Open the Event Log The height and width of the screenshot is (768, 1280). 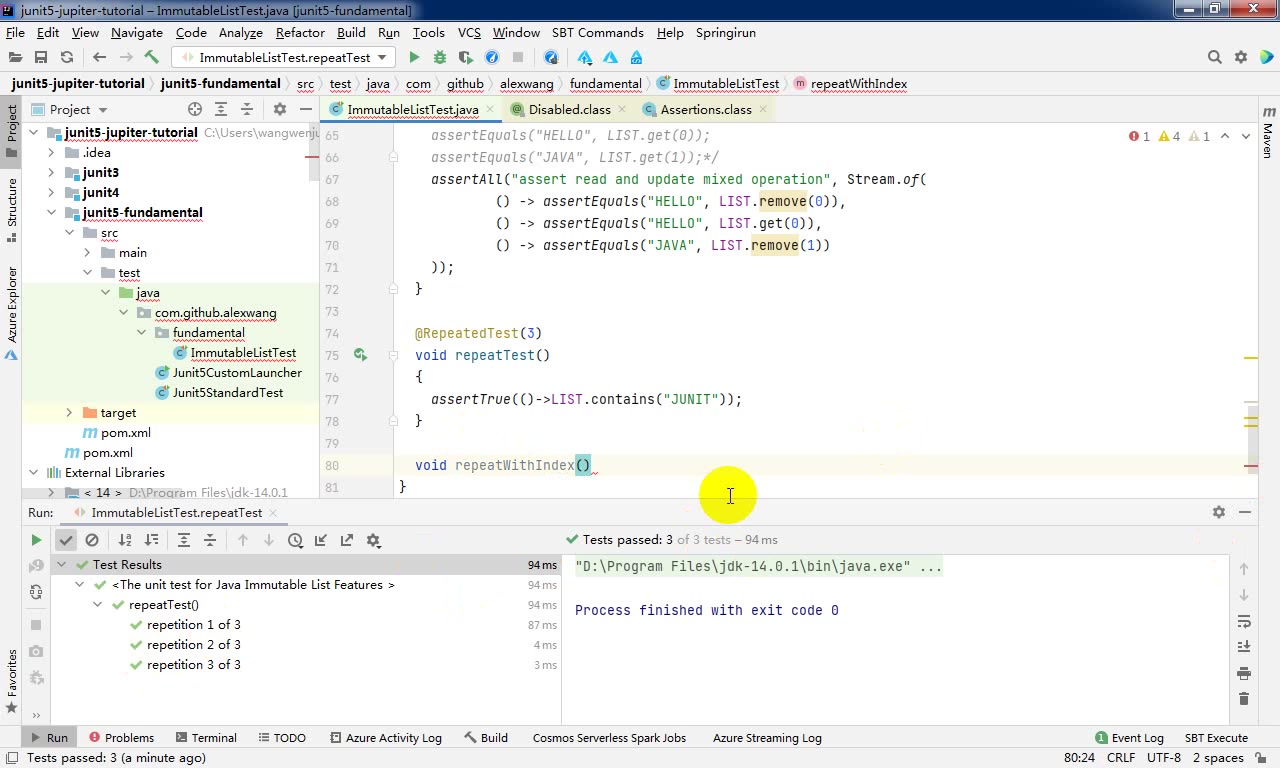[x=1129, y=737]
